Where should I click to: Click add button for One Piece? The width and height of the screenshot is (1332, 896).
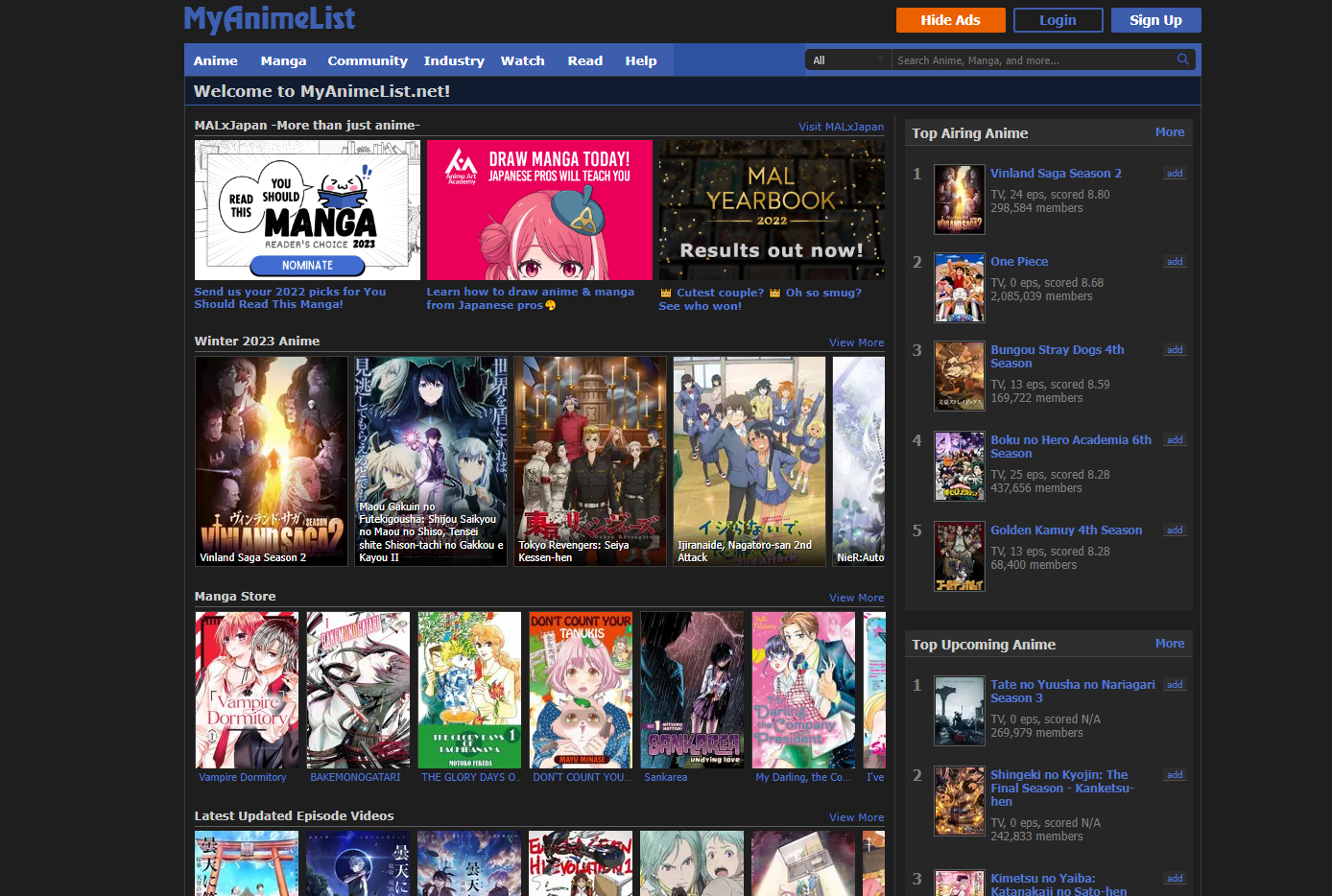(1175, 262)
